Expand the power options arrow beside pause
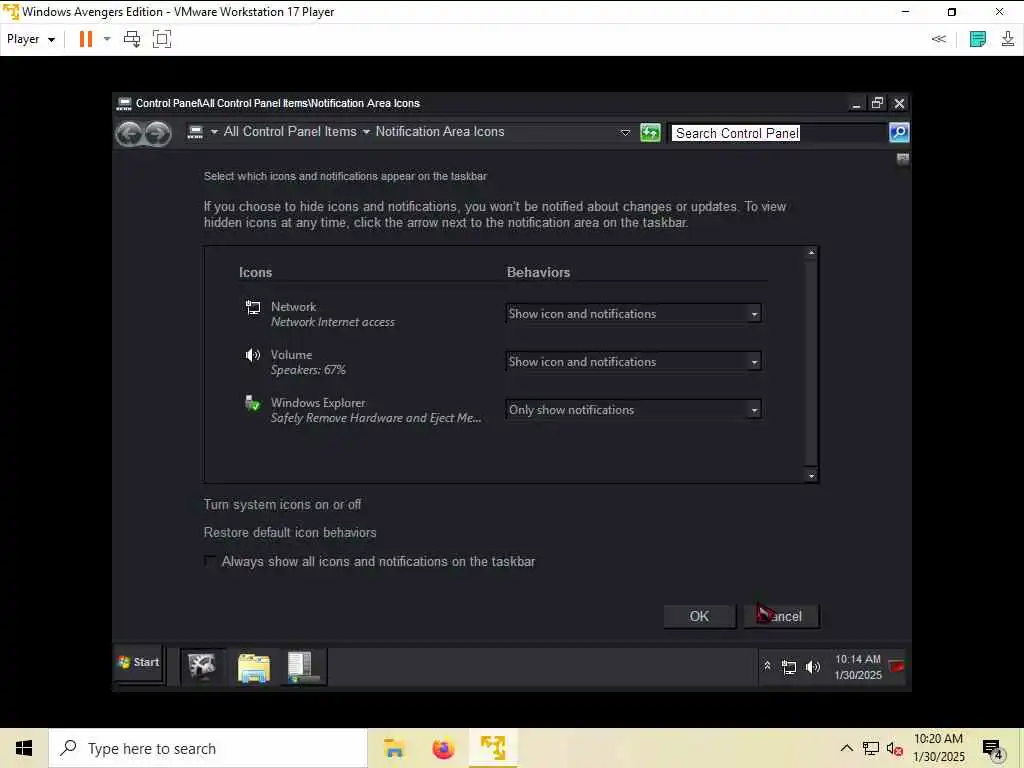This screenshot has width=1024, height=768. click(107, 39)
